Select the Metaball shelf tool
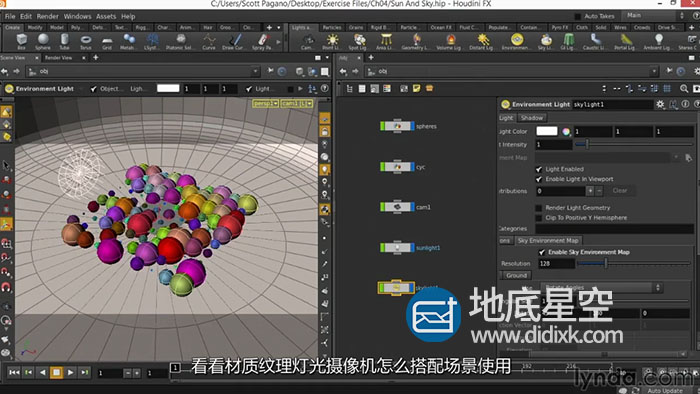This screenshot has height=394, width=700. 129,41
